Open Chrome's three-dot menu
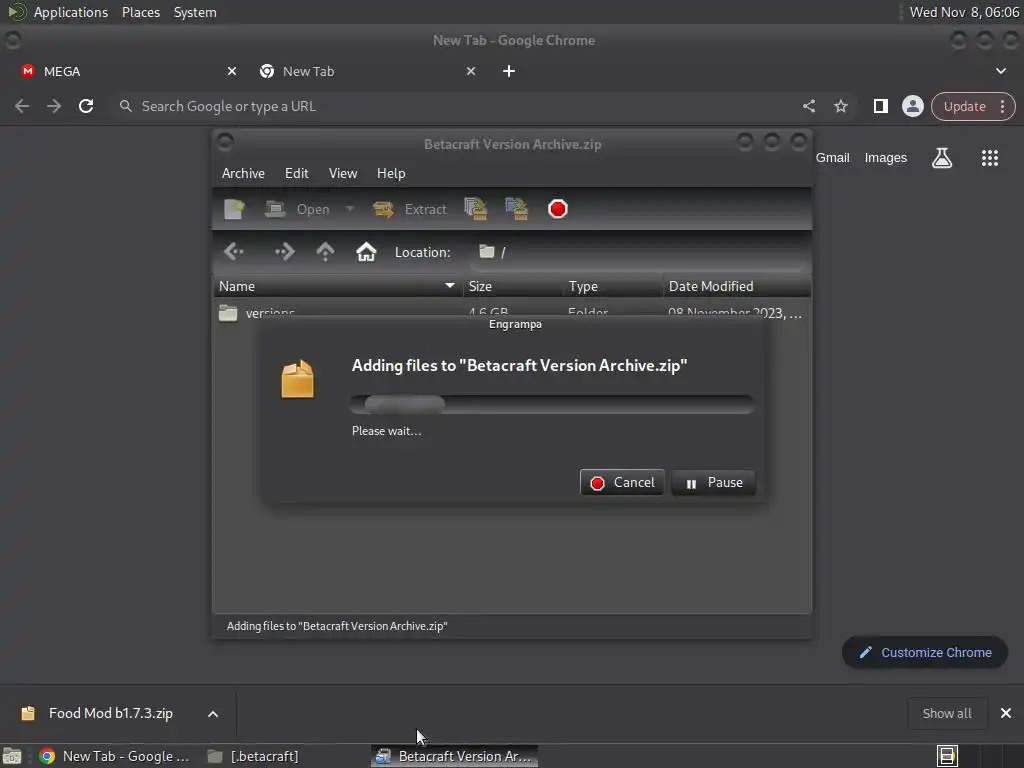 (x=1002, y=106)
